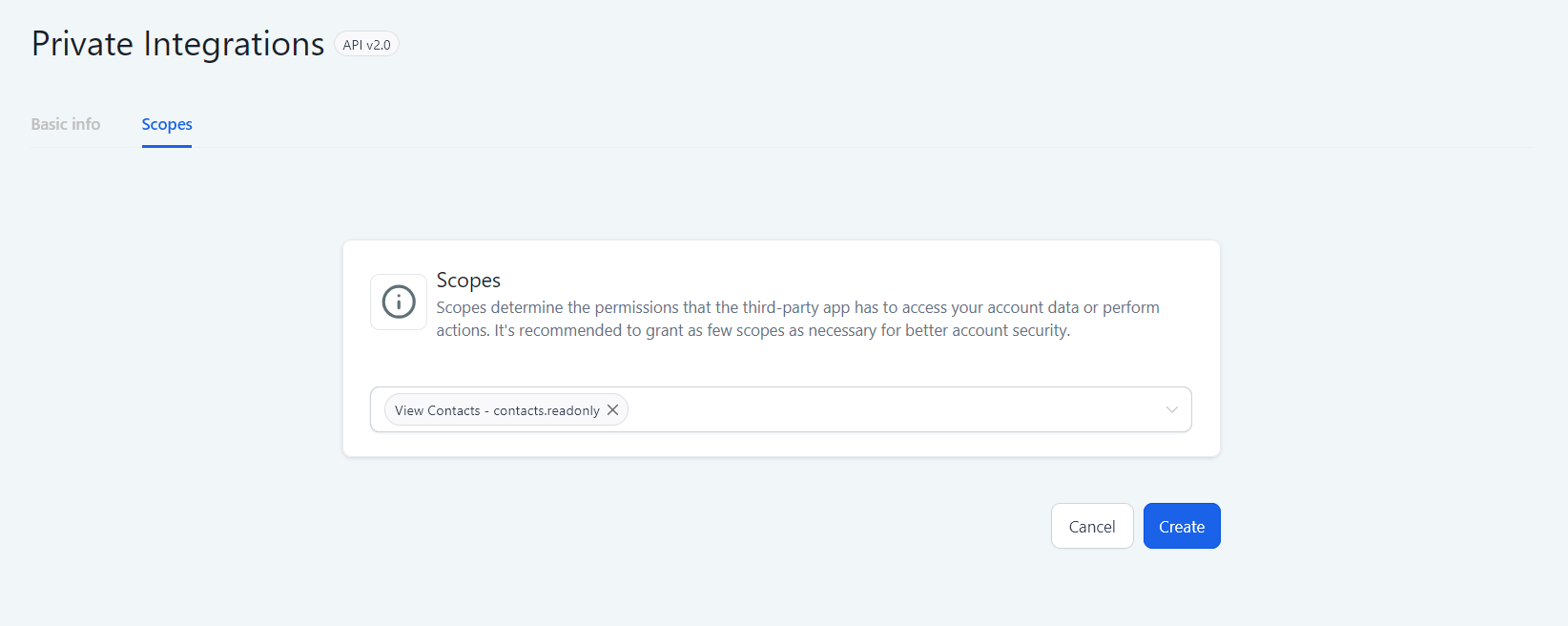Click the Private Integrations page title
The height and width of the screenshot is (626, 1568).
click(x=177, y=44)
